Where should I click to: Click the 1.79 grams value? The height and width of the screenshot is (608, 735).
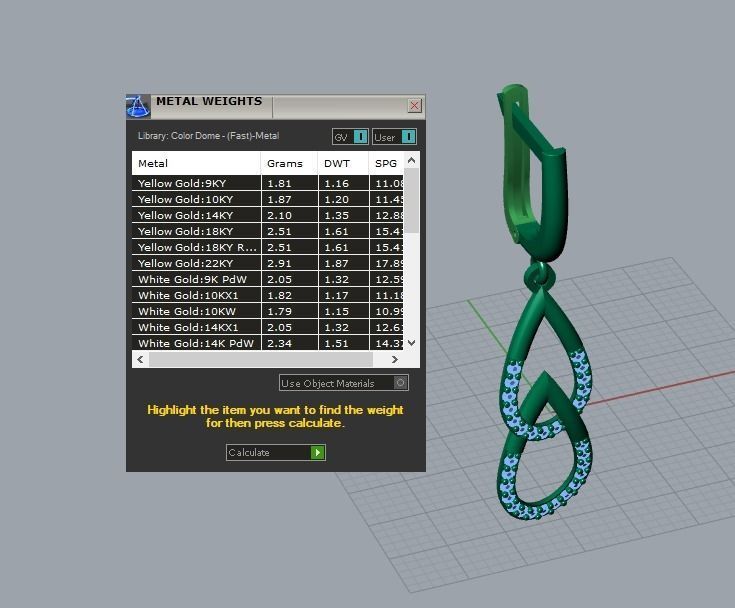click(279, 311)
